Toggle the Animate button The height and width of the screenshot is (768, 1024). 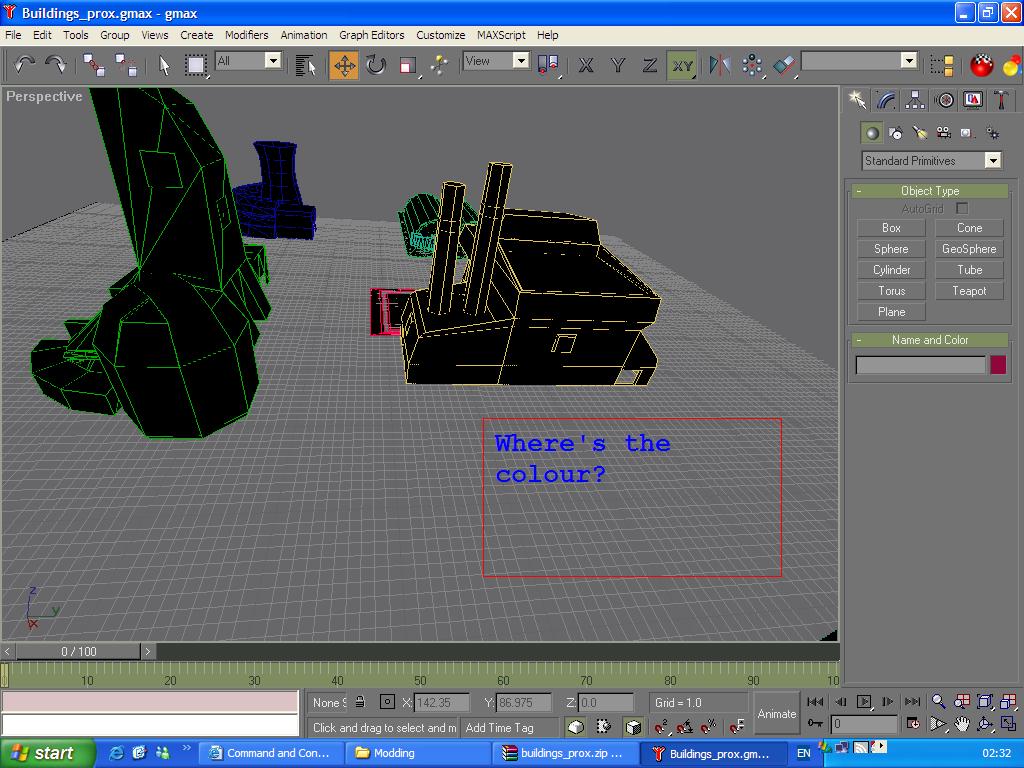pyautogui.click(x=777, y=714)
